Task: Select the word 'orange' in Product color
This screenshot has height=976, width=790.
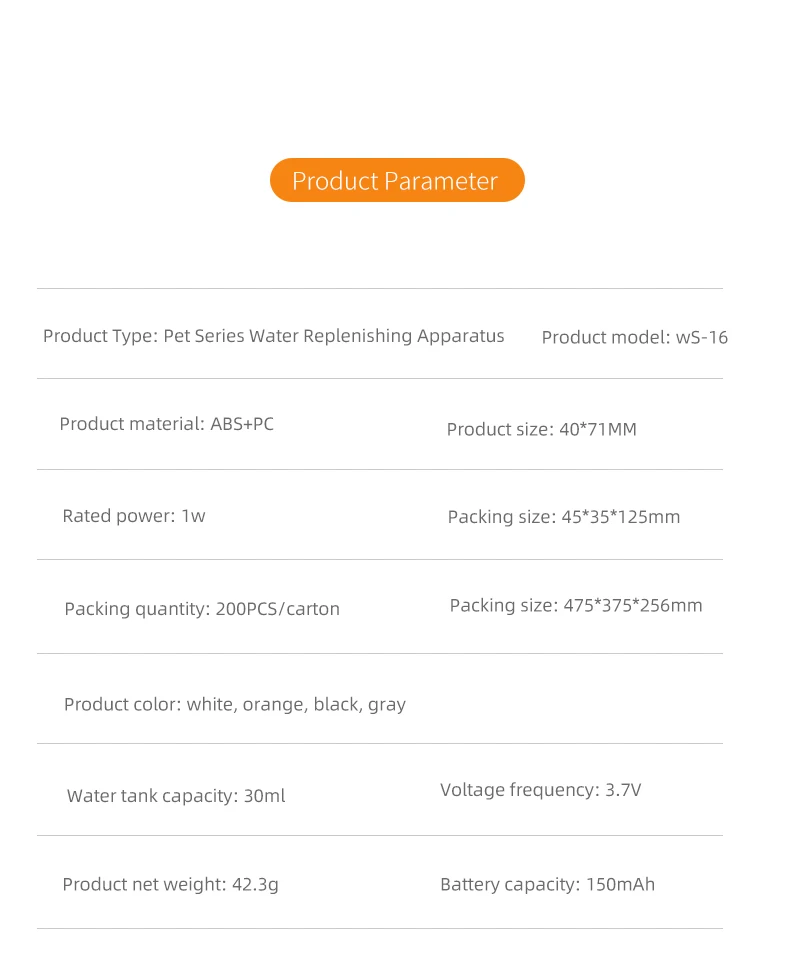Action: (x=273, y=705)
